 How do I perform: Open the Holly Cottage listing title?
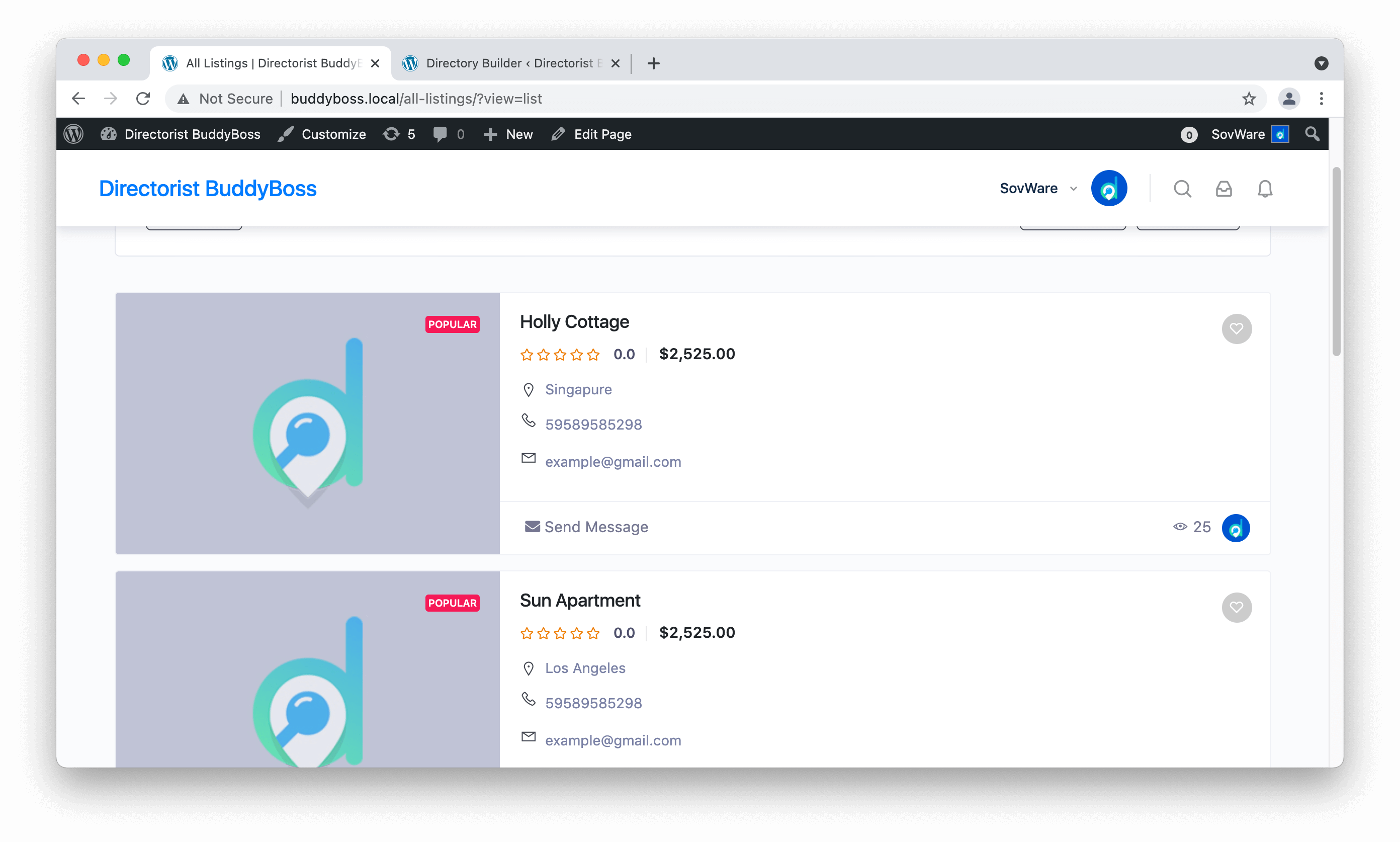click(574, 322)
